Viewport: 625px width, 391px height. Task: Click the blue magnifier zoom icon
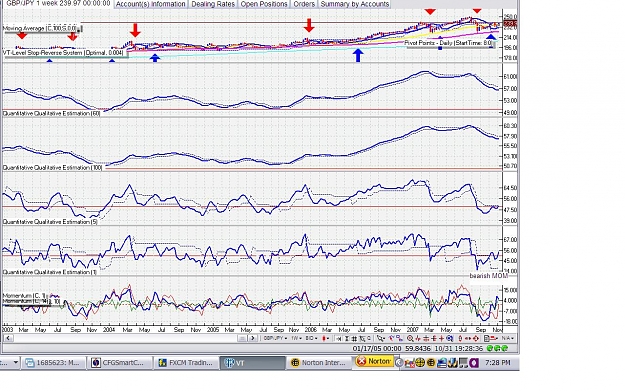pyautogui.click(x=449, y=338)
